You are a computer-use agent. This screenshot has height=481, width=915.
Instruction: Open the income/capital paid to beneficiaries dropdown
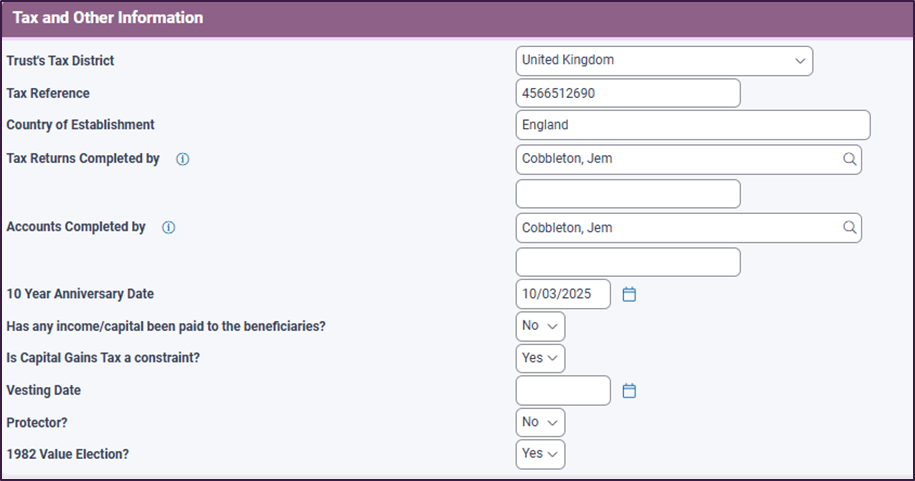[540, 326]
